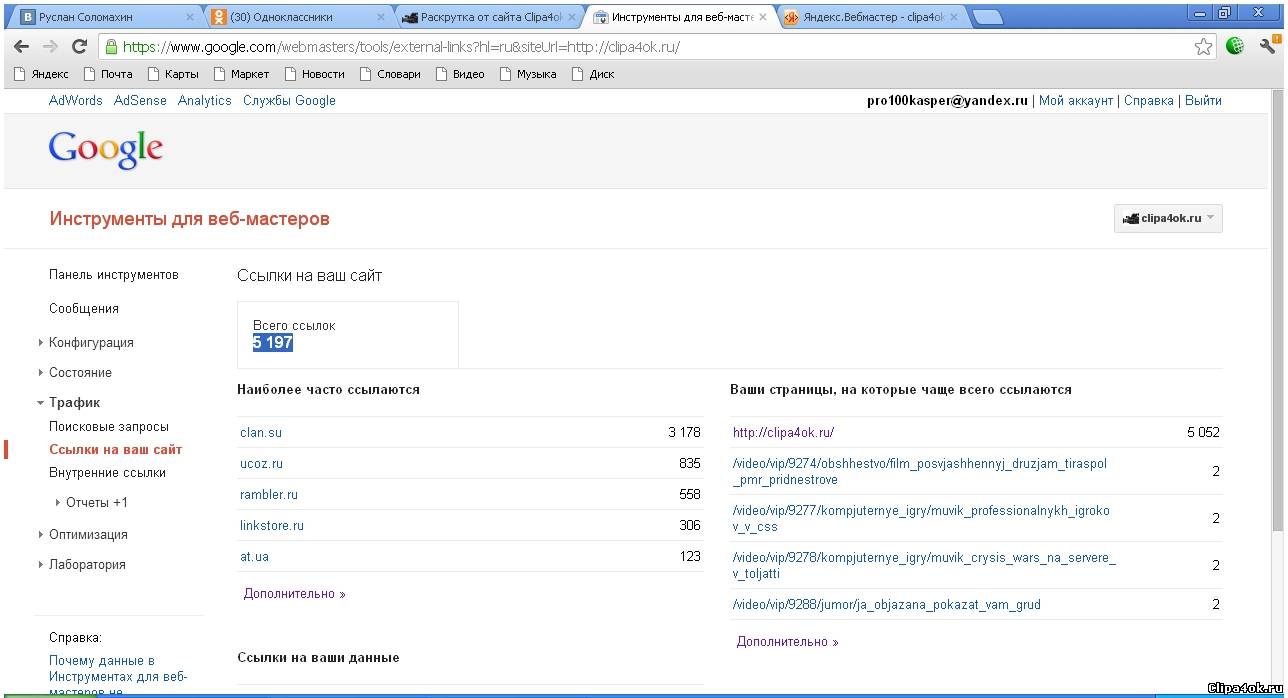Open the clipa4ok.ru site selector dropdown

[1168, 218]
